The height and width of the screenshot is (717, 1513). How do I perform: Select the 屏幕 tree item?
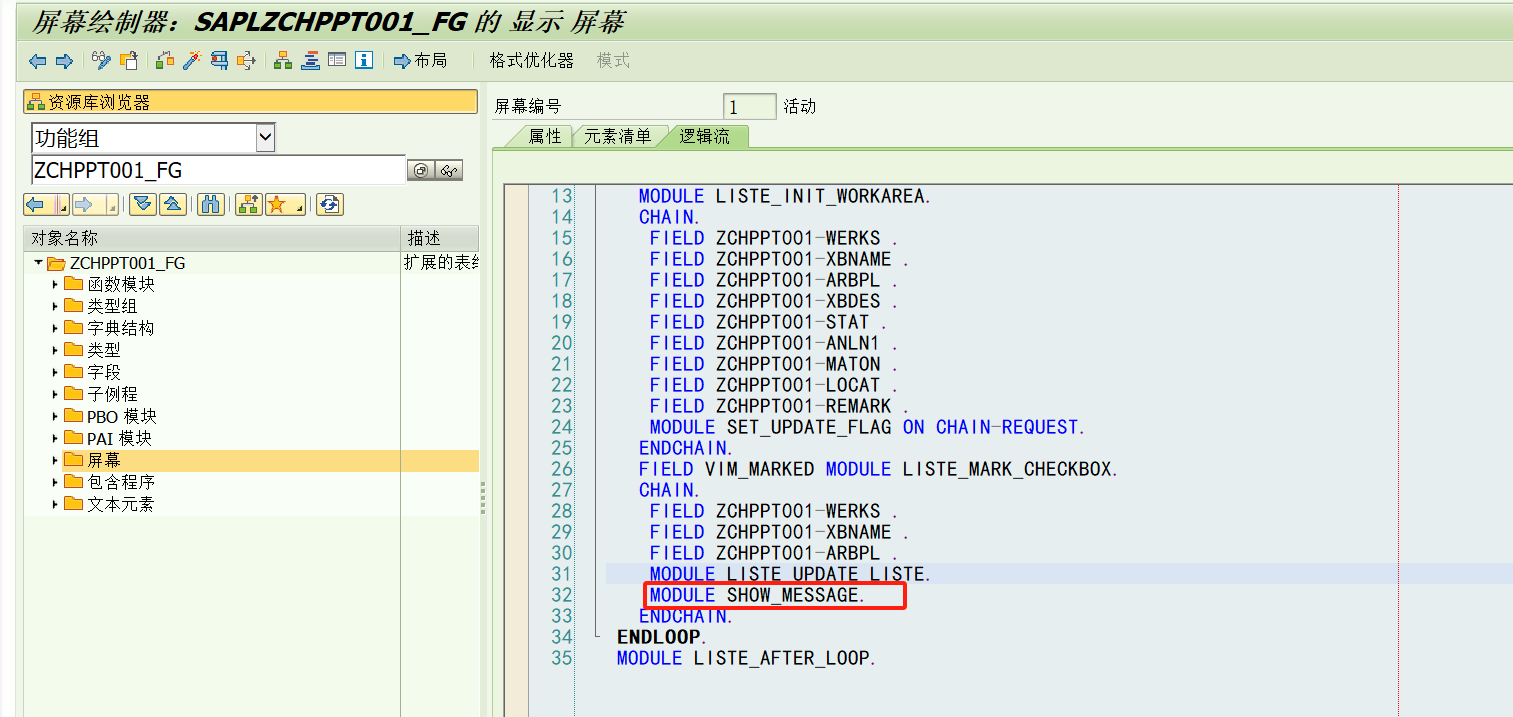[x=104, y=460]
